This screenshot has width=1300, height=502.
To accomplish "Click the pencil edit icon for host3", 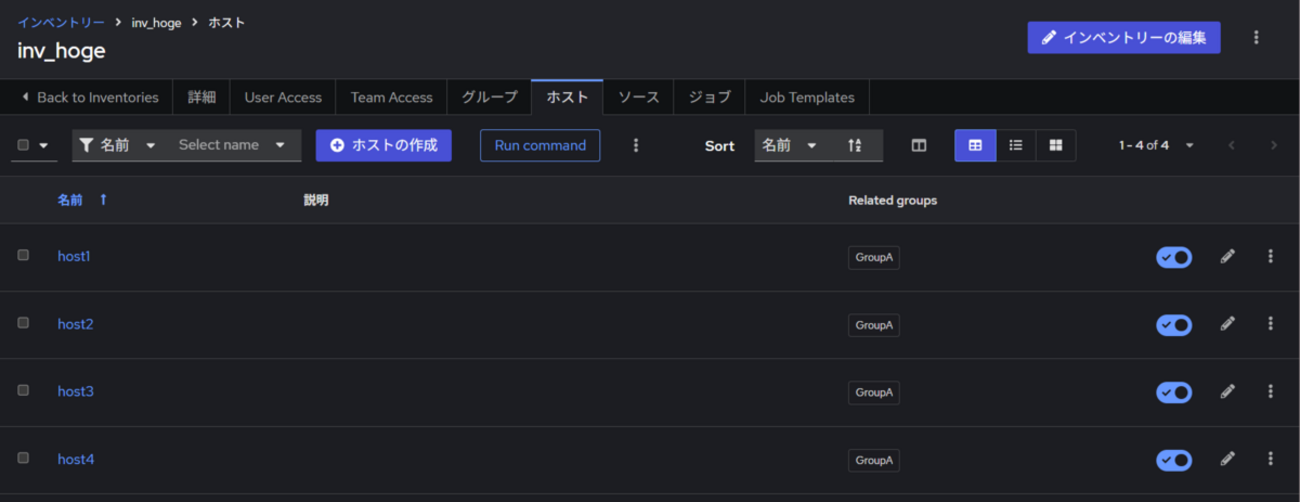I will click(x=1227, y=391).
